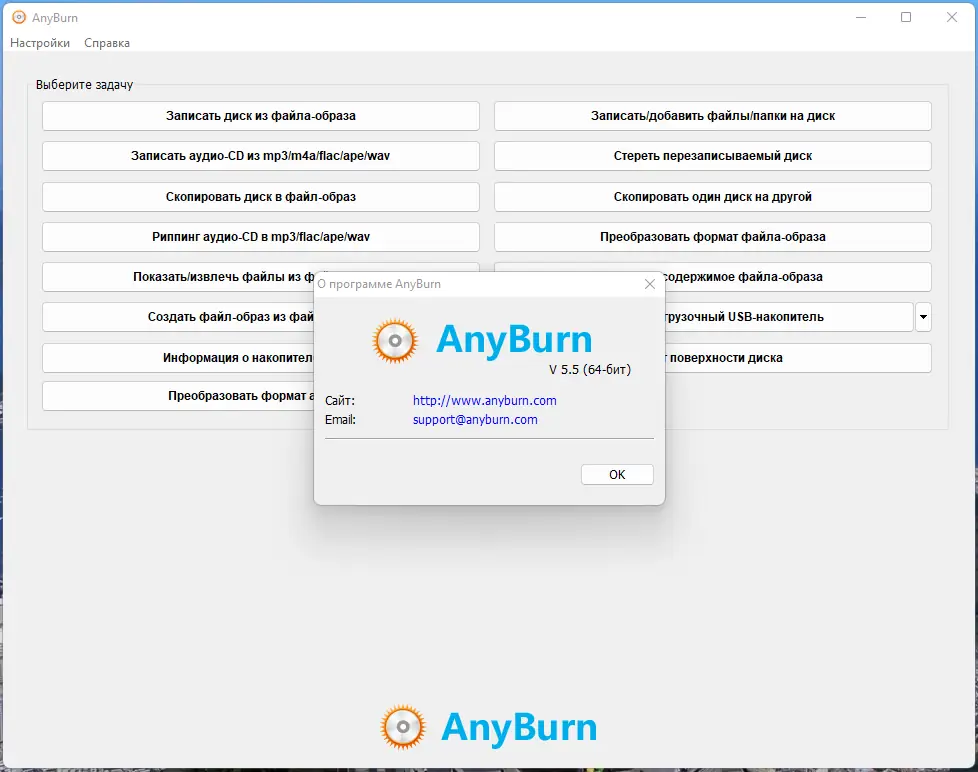Click the 'поверхности диска' button
978x772 pixels.
[798, 358]
